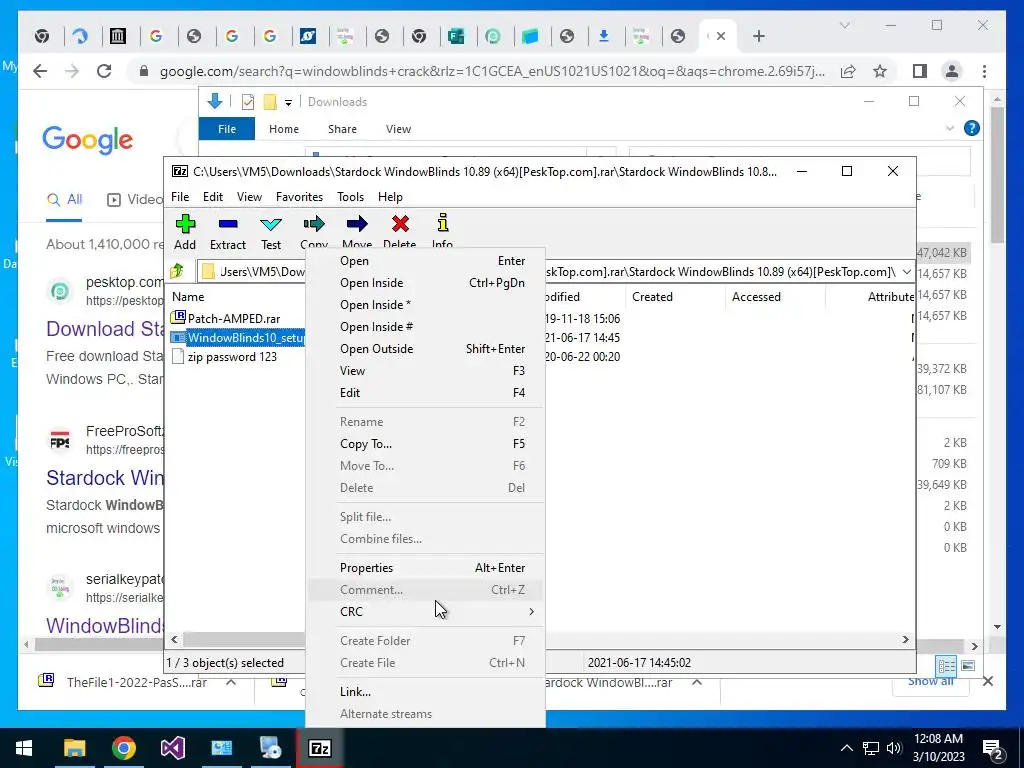Image resolution: width=1024 pixels, height=768 pixels.
Task: Close the Chrome downloads bar
Action: click(x=987, y=682)
